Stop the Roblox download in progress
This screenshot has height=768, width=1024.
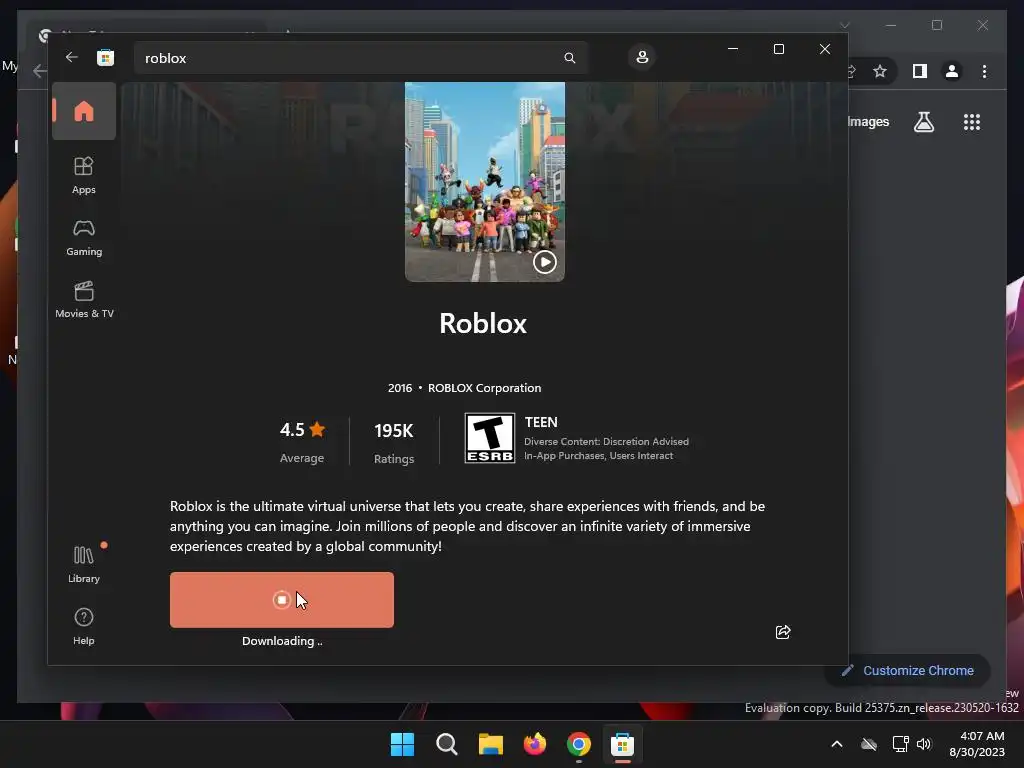point(281,600)
